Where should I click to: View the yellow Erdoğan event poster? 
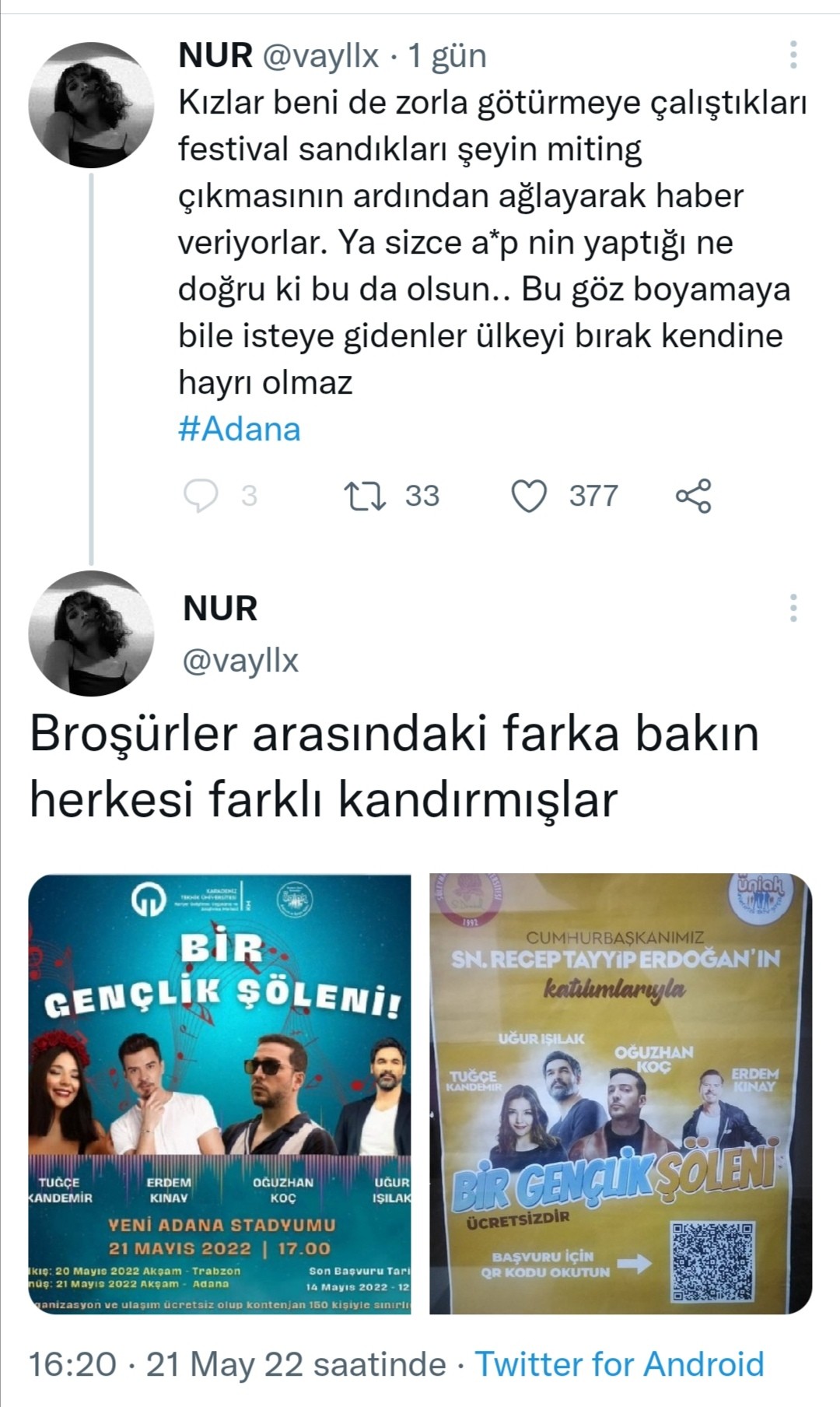[621, 1094]
